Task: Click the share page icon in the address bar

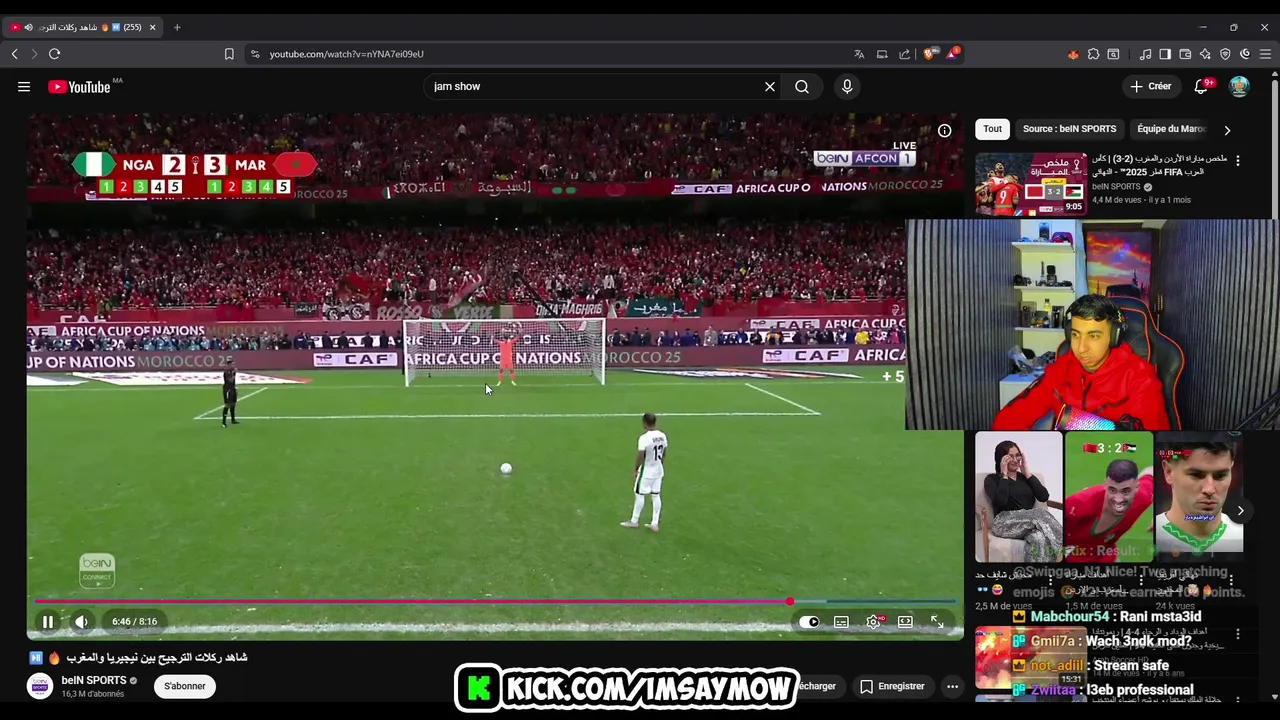Action: [905, 54]
